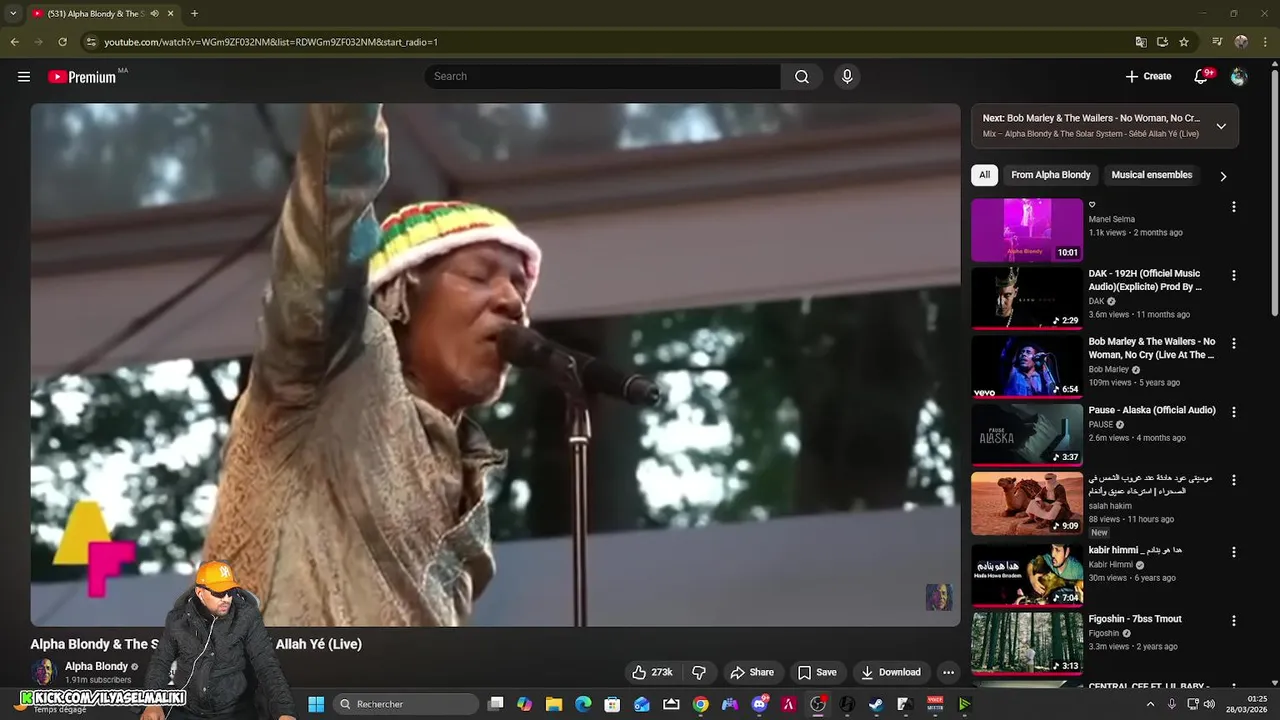View site information icon in address bar
The height and width of the screenshot is (720, 1280).
tap(91, 42)
